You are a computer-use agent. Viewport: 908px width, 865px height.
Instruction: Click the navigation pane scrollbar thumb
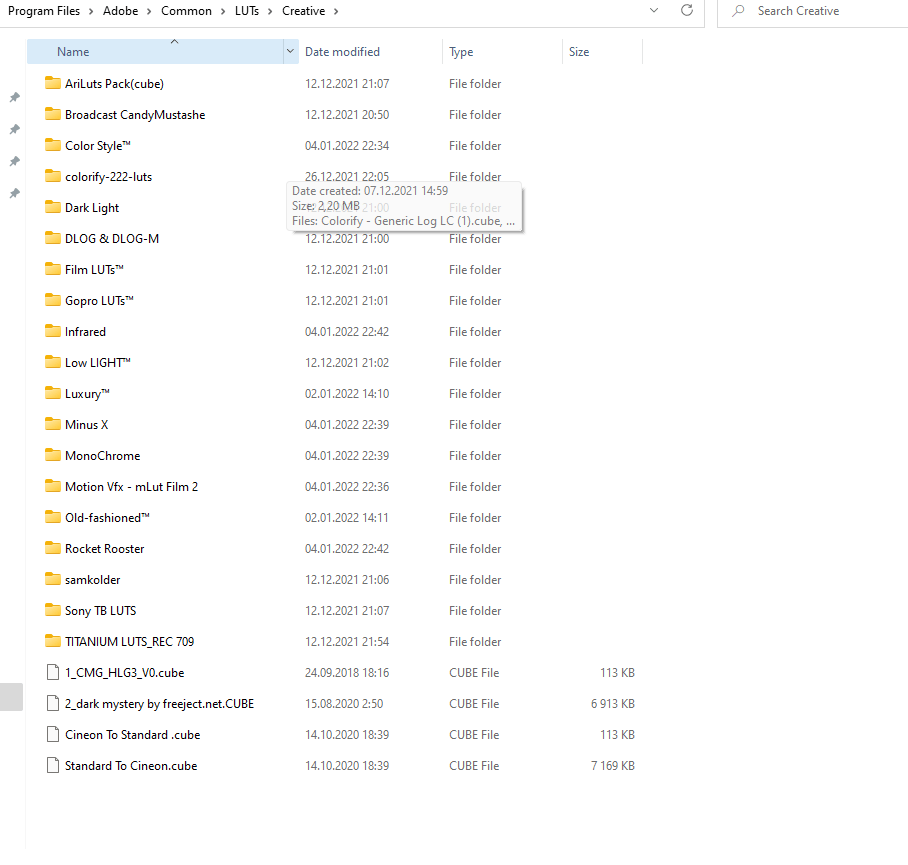pos(12,697)
